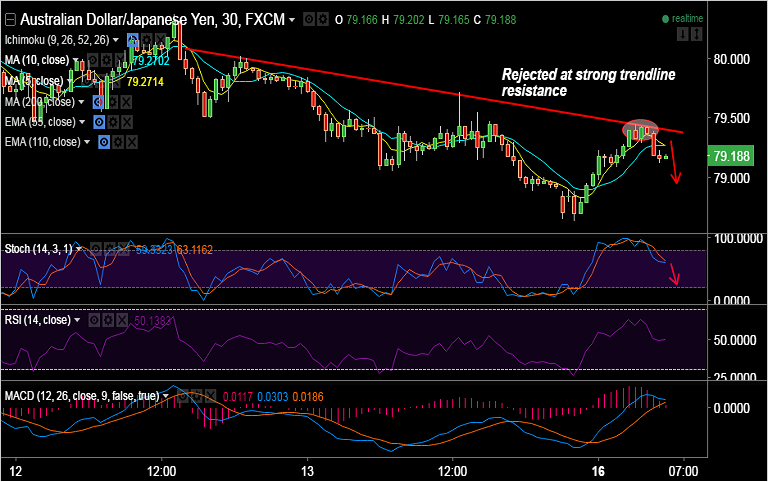Remove the MACD indicator with X
Image resolution: width=768 pixels, height=482 pixels.
click(x=210, y=396)
